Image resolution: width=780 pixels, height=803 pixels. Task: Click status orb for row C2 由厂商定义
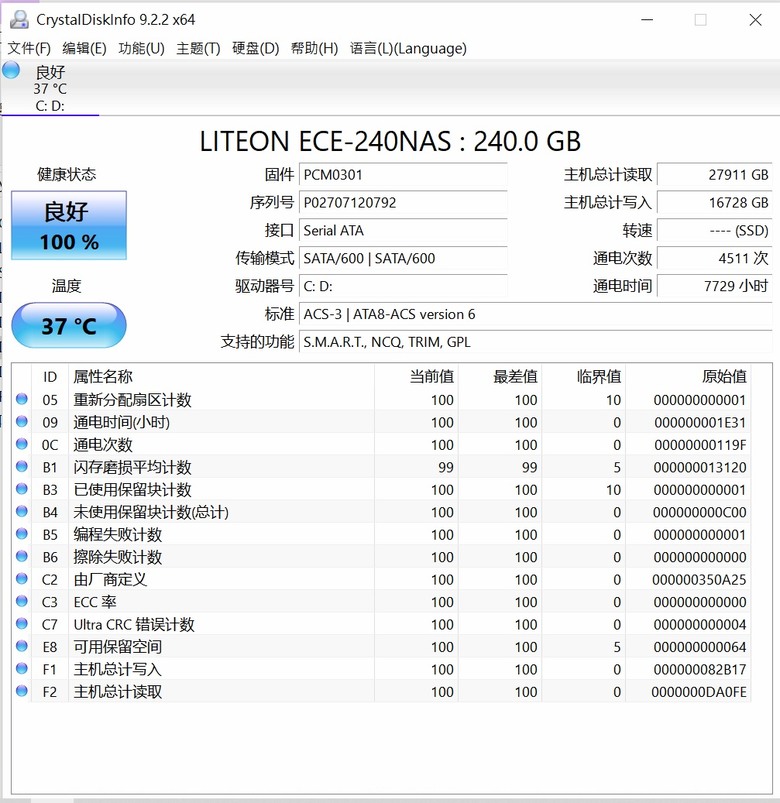tap(22, 579)
